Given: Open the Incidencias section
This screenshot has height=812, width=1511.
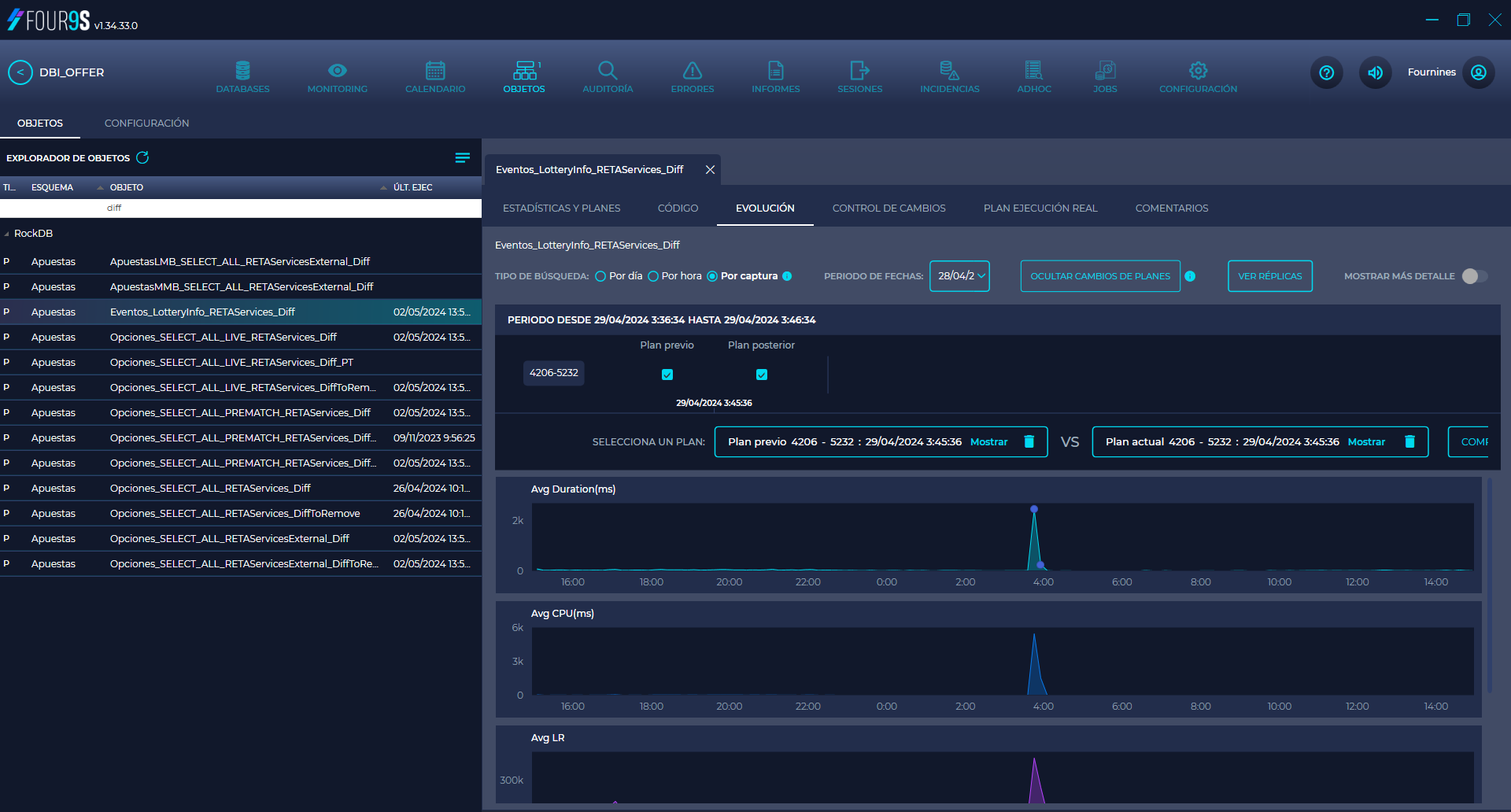Looking at the screenshot, I should click(x=949, y=76).
